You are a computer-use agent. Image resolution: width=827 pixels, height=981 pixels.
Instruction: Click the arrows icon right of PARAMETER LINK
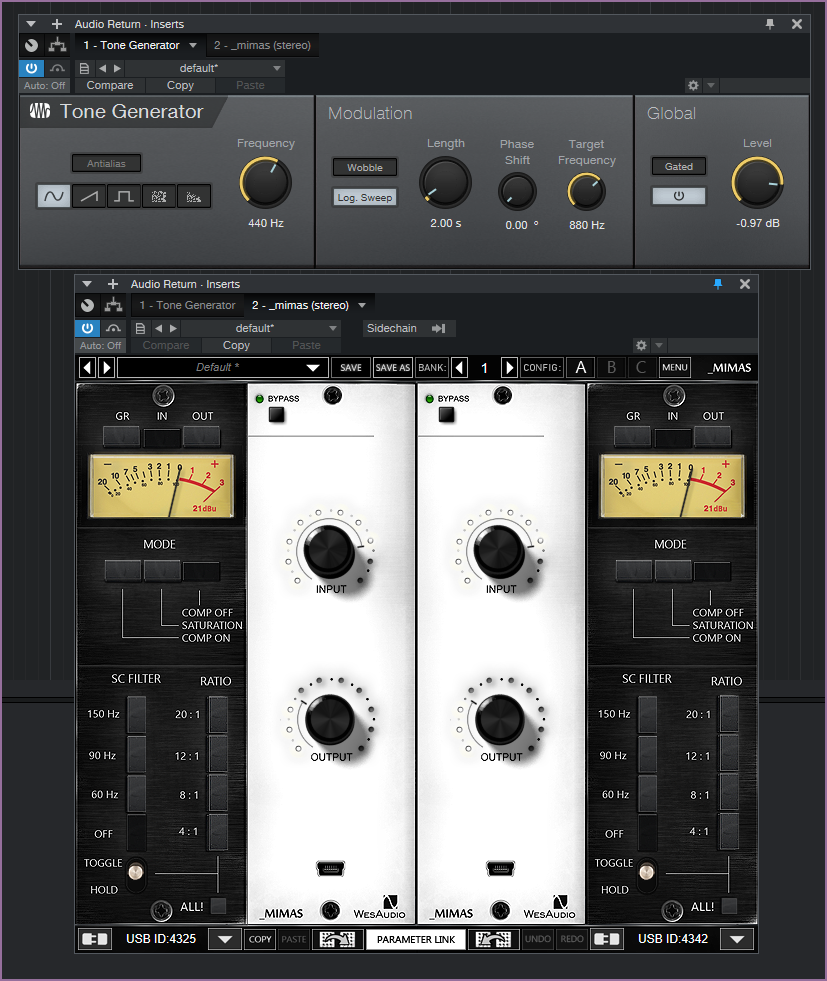tap(494, 939)
